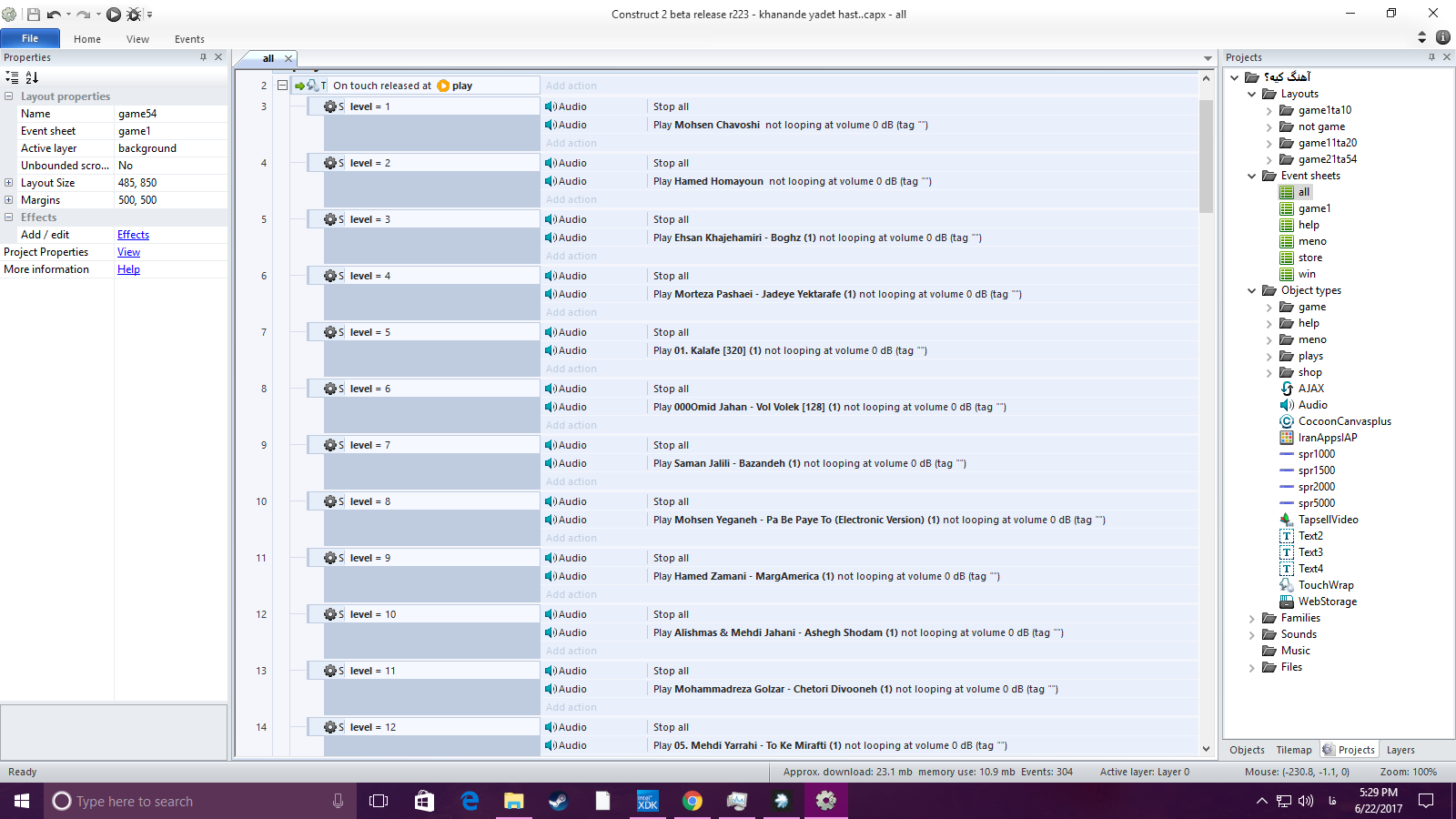Collapse the Layout properties section
Image resolution: width=1456 pixels, height=819 pixels.
(9, 96)
